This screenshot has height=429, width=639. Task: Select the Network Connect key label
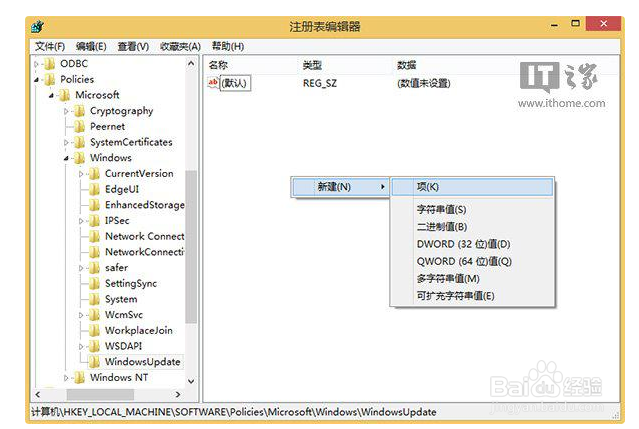click(x=145, y=236)
